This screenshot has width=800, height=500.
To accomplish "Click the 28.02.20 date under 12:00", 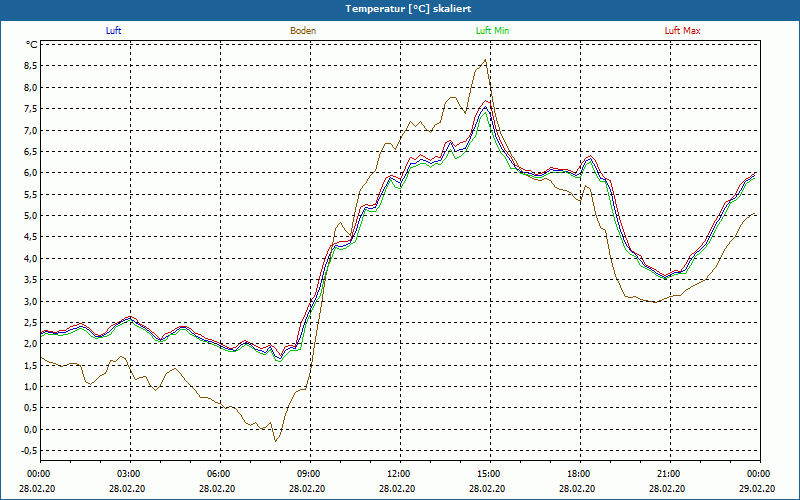I will [x=397, y=488].
